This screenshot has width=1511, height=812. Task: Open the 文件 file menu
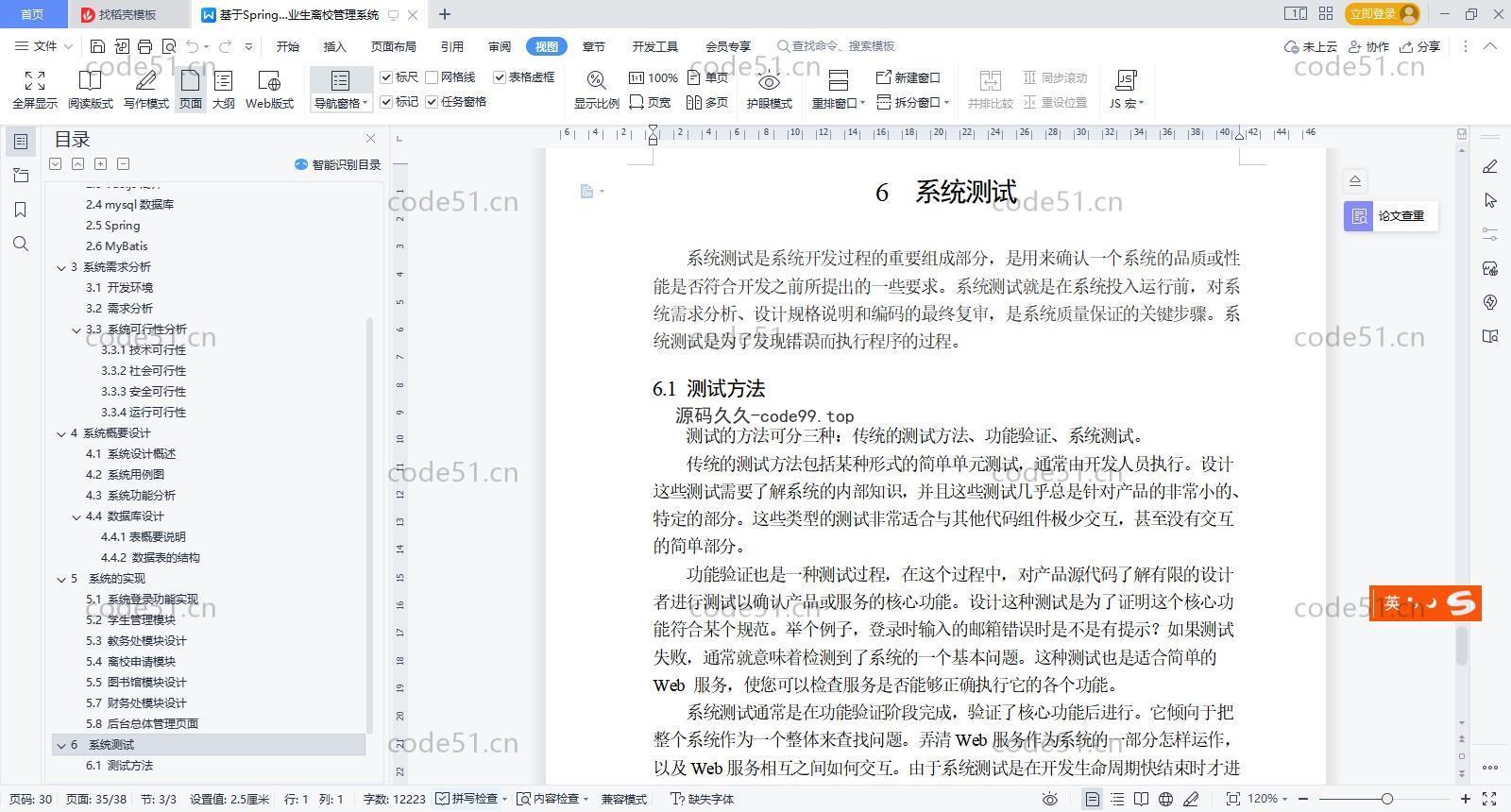[43, 46]
